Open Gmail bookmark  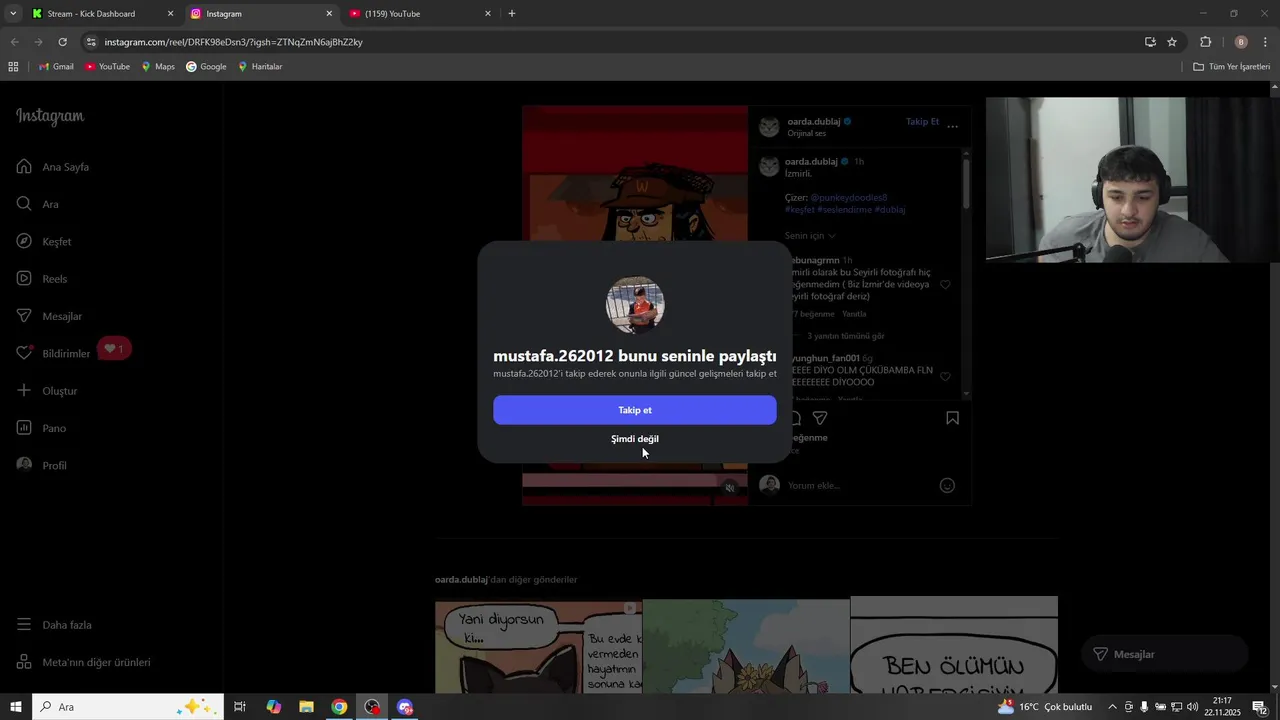click(56, 67)
